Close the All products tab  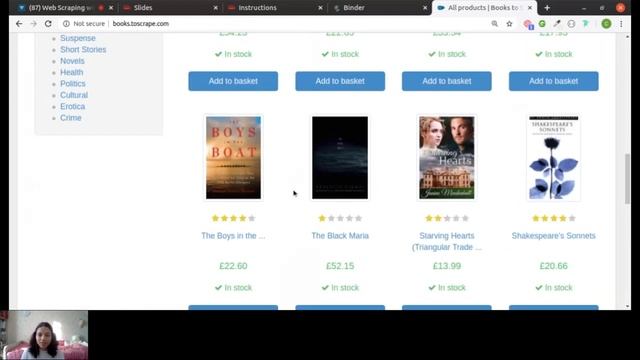[530, 8]
